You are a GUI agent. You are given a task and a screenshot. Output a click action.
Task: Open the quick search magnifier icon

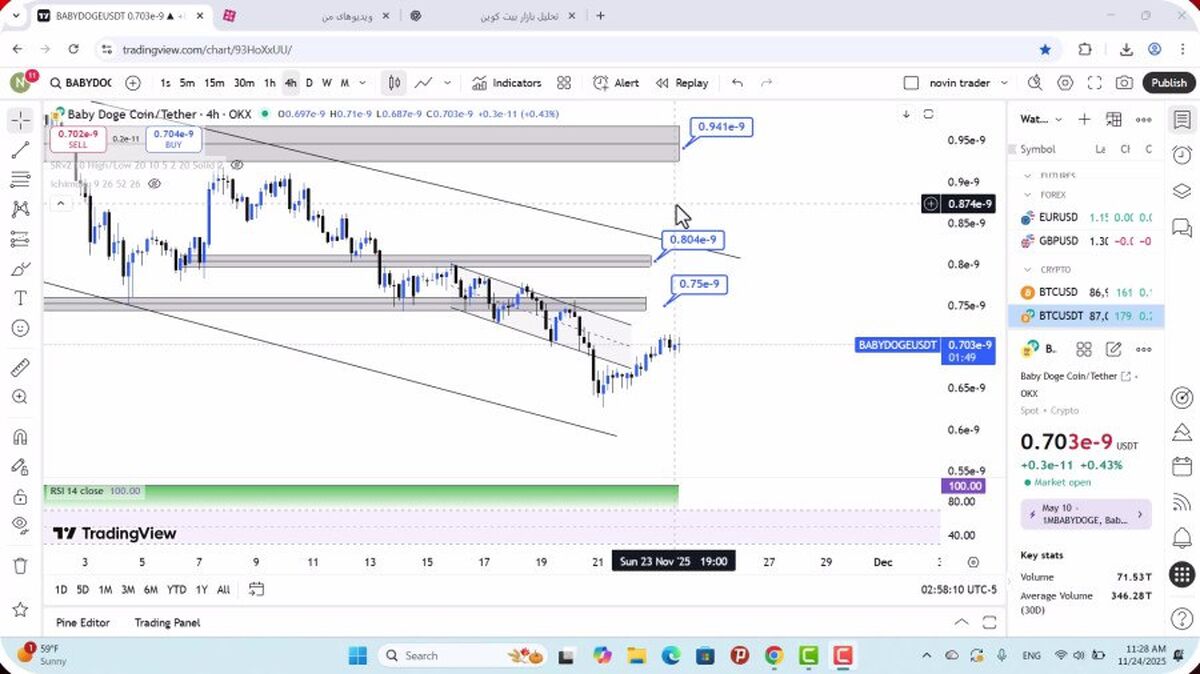(1034, 83)
